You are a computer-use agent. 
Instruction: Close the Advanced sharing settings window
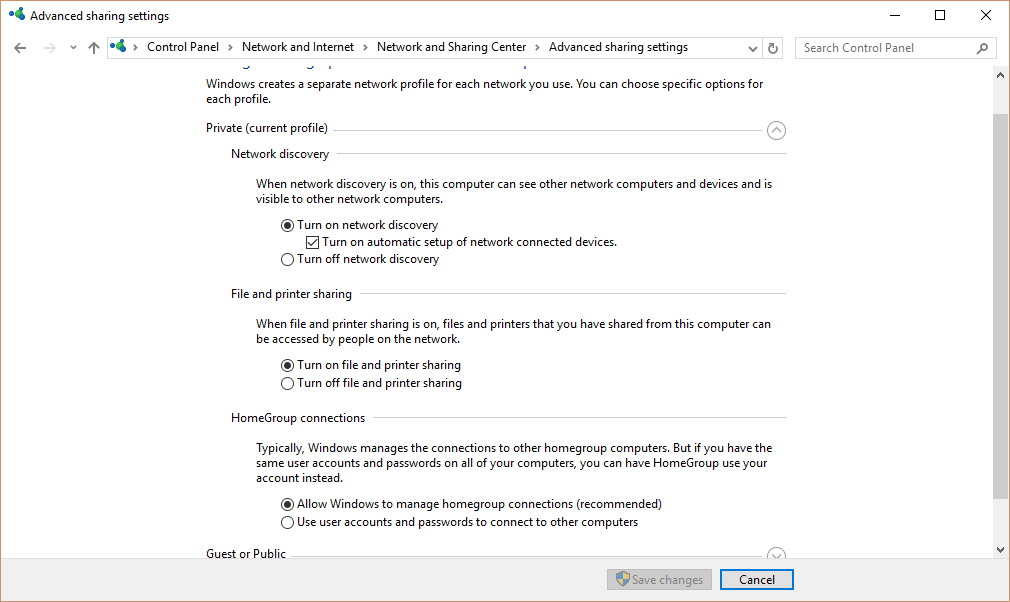986,15
